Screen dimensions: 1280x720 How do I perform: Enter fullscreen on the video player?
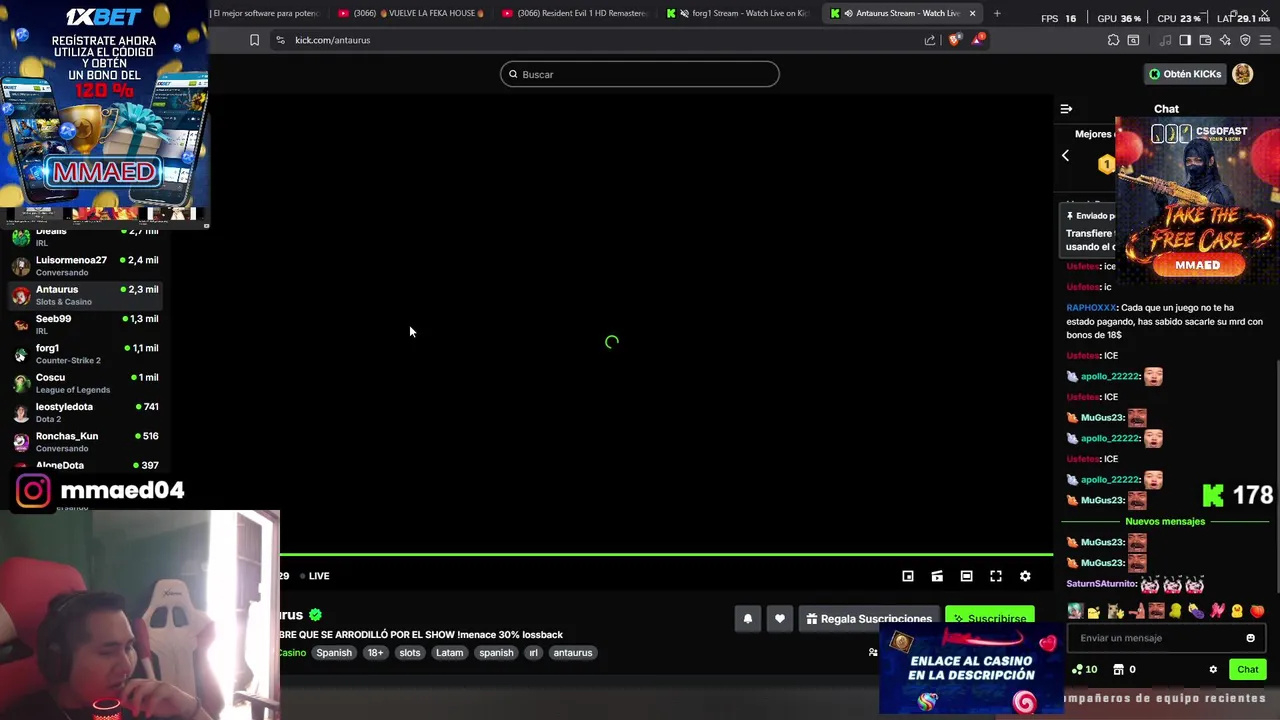[x=996, y=576]
